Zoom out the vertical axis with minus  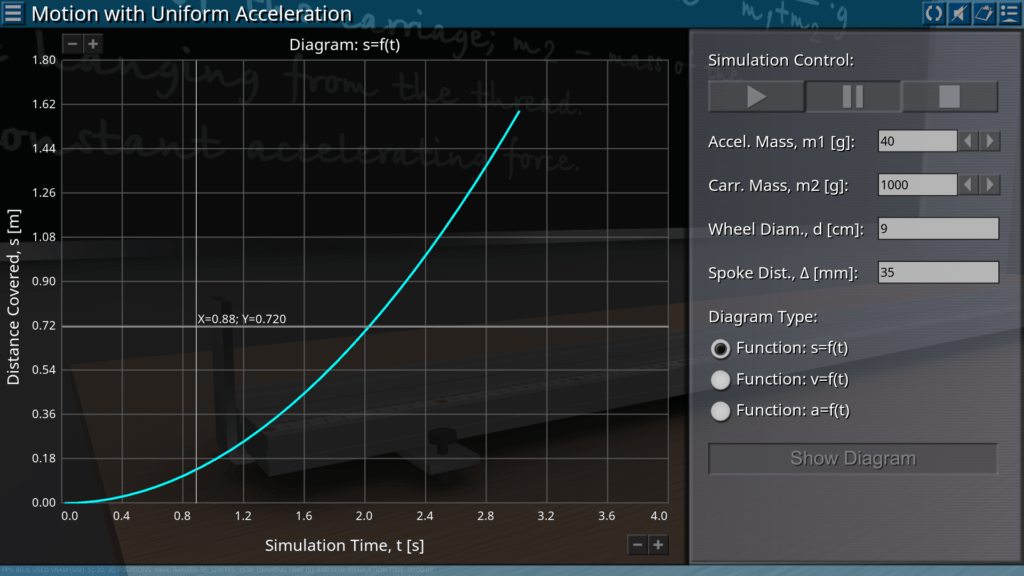(72, 44)
